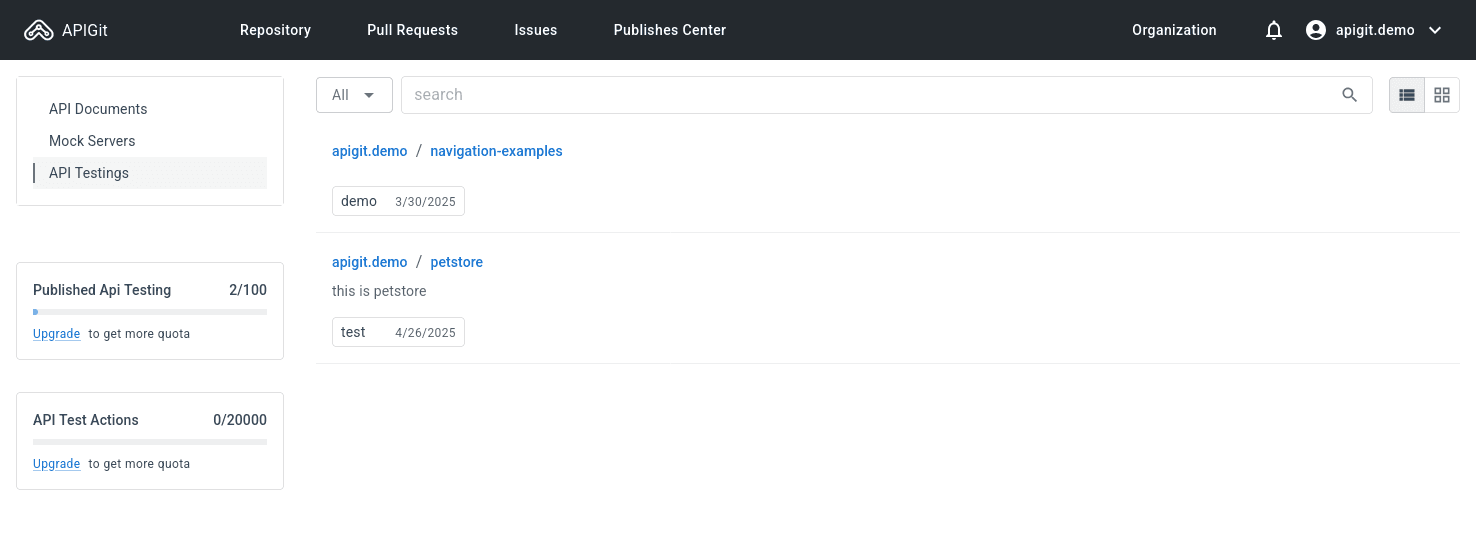This screenshot has width=1476, height=541.
Task: Open the test published tag dated 4/26/2025
Action: 398,332
